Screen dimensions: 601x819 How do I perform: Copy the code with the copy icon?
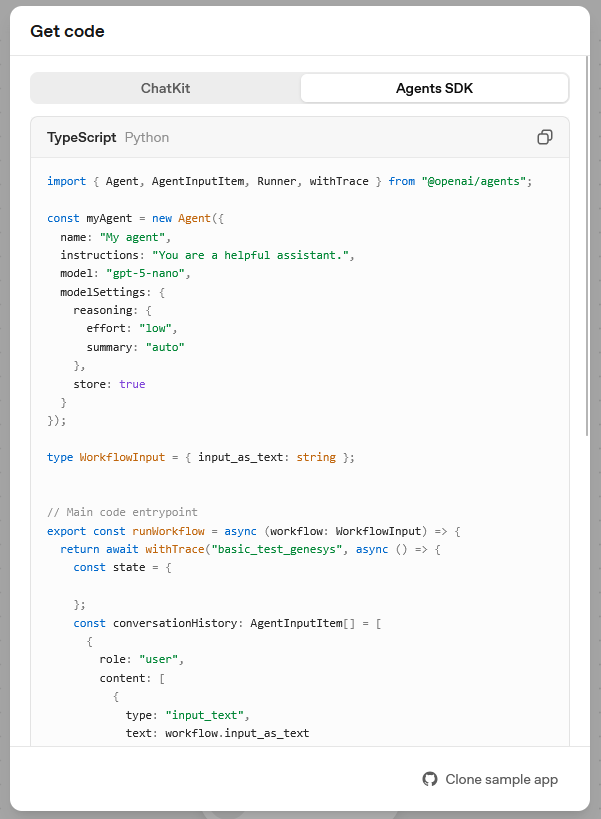click(545, 137)
